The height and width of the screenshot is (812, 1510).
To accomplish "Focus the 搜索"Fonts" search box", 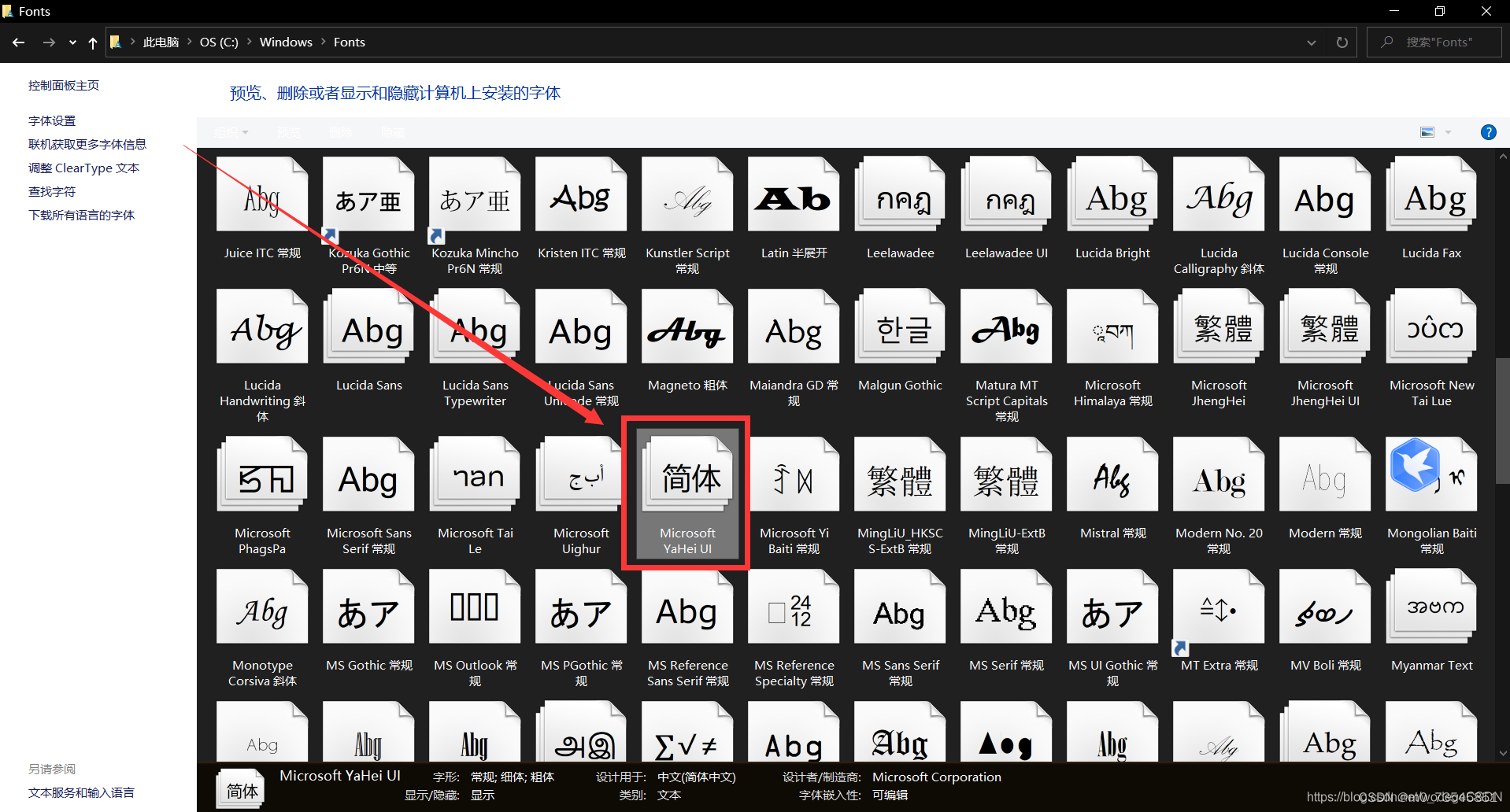I will click(1434, 42).
